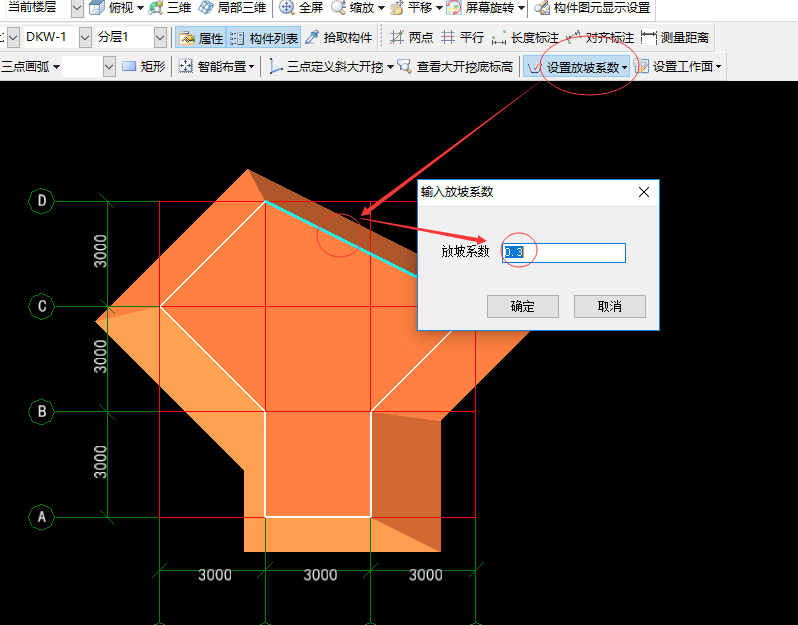Open the 当前楼层 floor dropdown

(x=77, y=8)
